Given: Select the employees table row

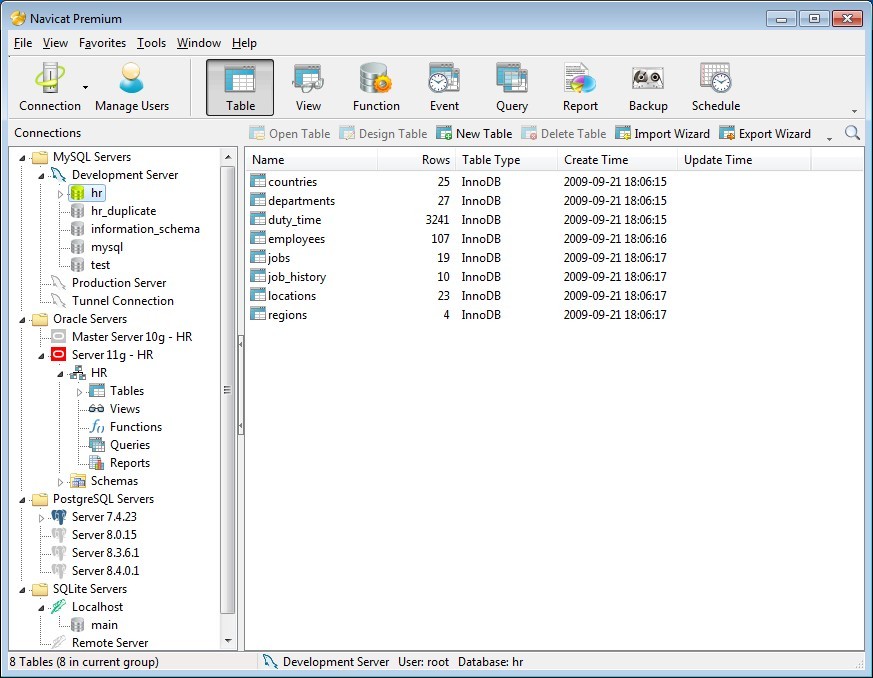Looking at the screenshot, I should click(x=296, y=239).
